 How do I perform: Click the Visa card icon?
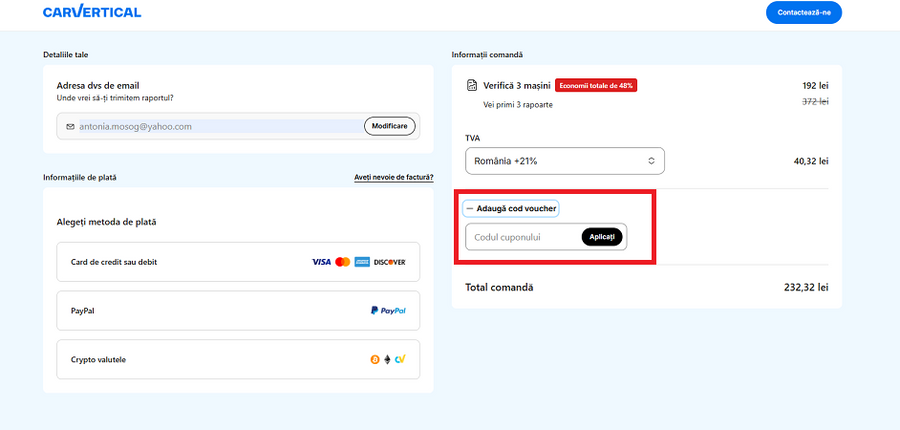pos(320,262)
